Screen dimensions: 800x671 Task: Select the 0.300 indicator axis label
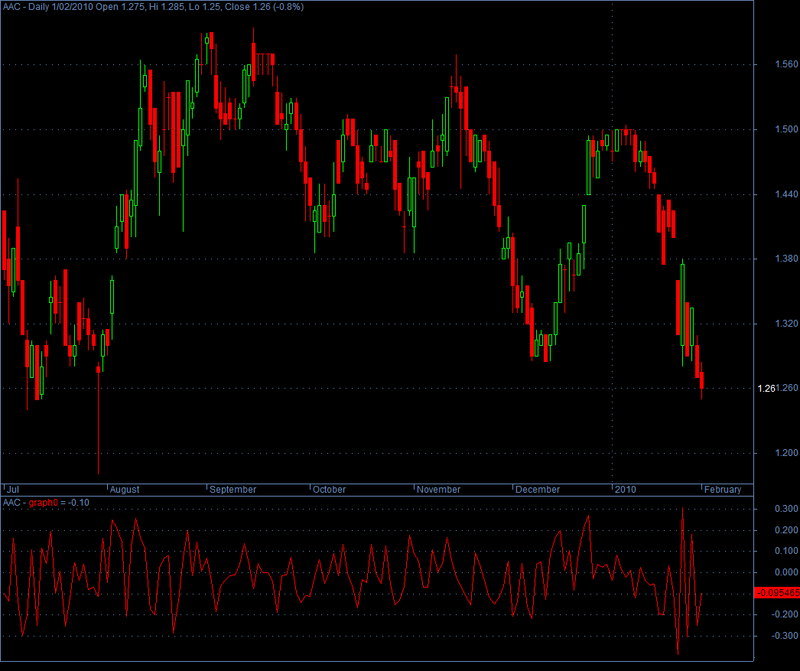coord(786,509)
